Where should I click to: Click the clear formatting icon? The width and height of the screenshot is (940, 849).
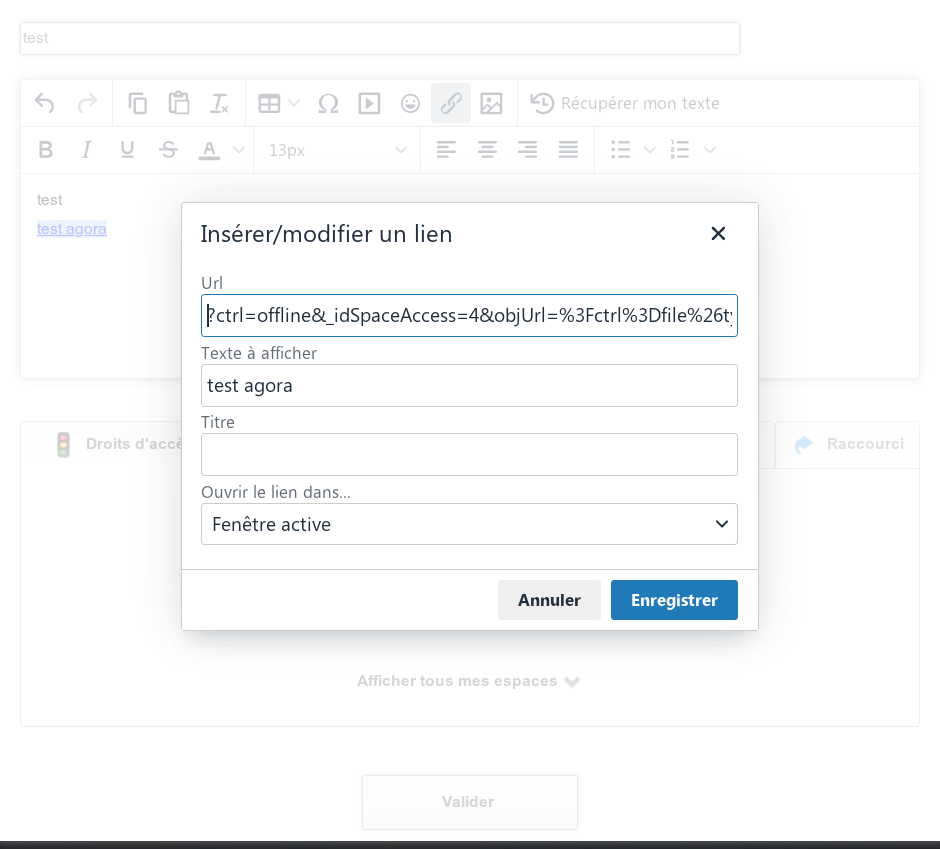pyautogui.click(x=219, y=103)
